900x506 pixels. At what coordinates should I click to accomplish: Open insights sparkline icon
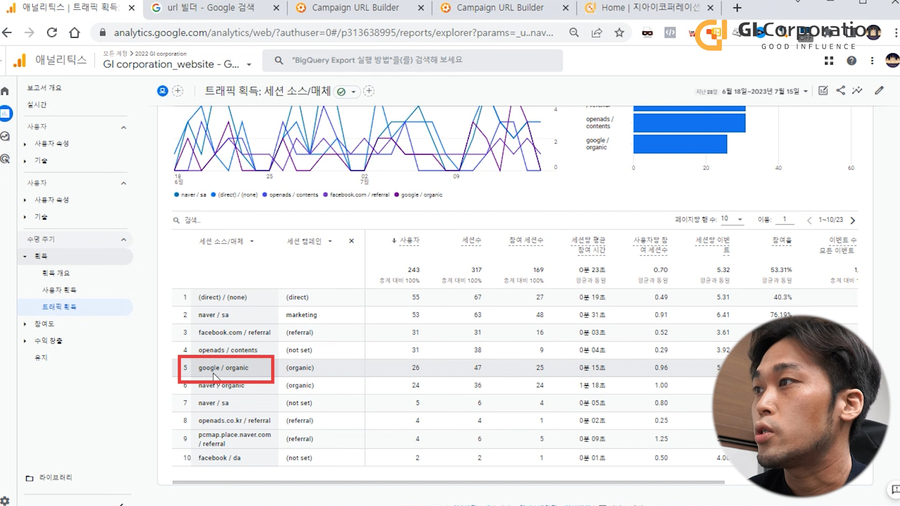click(x=857, y=91)
